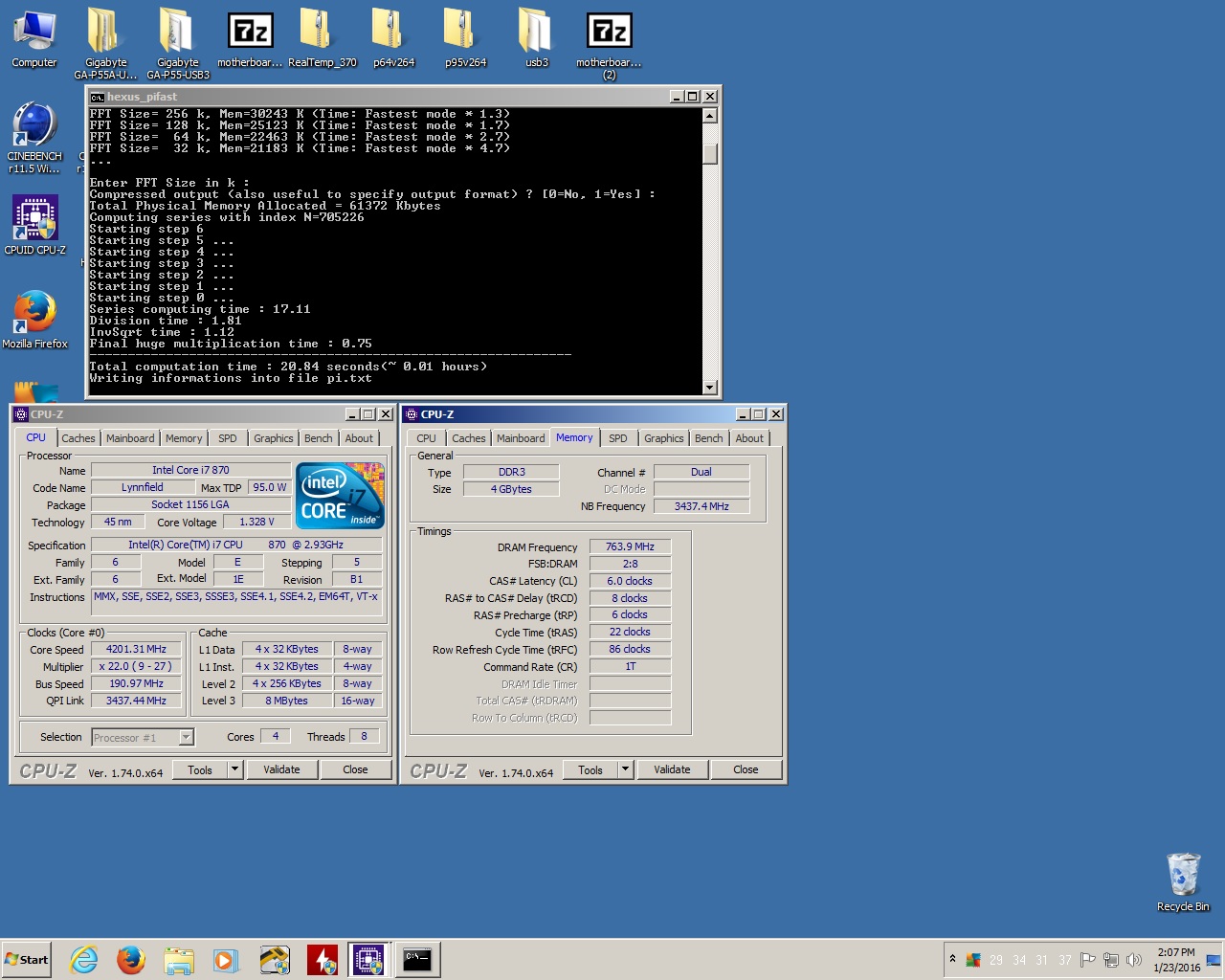Viewport: 1225px width, 980px height.
Task: Open Mainboard tab in right CPU-Z window
Action: 521,438
